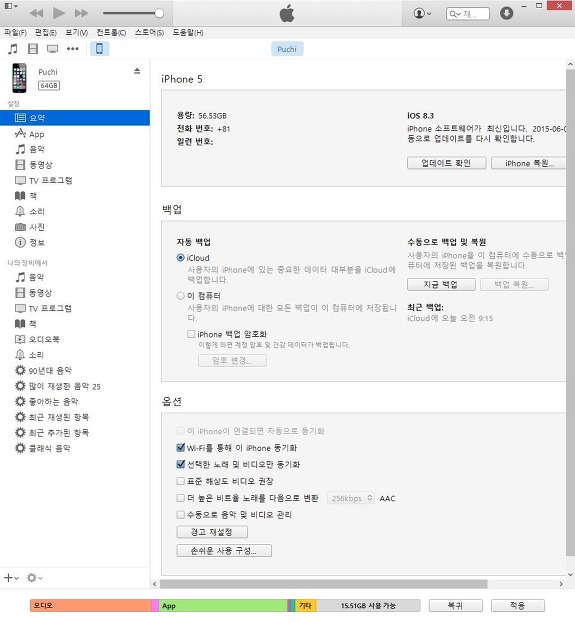This screenshot has height=622, width=575.
Task: Select 요약 summary in settings sidebar
Action: point(75,118)
